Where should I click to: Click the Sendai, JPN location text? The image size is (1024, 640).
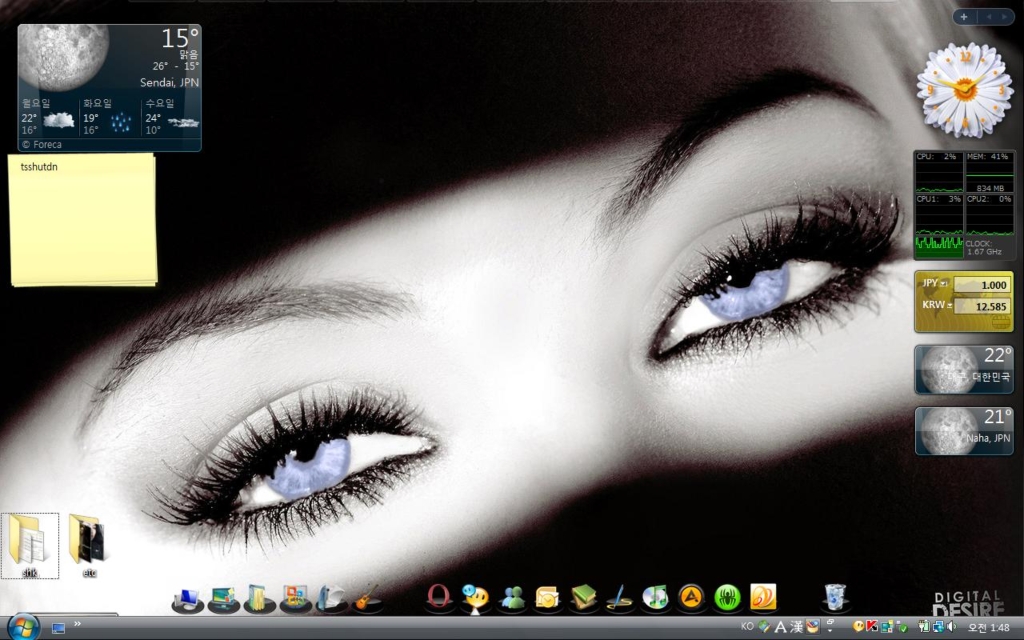(169, 82)
